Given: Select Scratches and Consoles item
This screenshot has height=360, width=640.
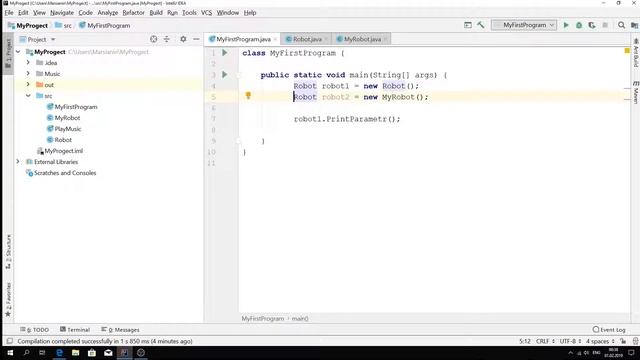Looking at the screenshot, I should pos(61,173).
